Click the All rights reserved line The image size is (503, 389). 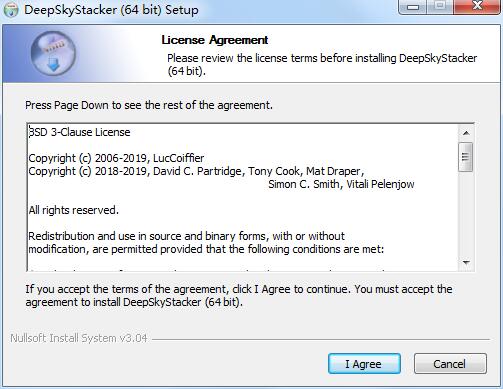(x=74, y=210)
